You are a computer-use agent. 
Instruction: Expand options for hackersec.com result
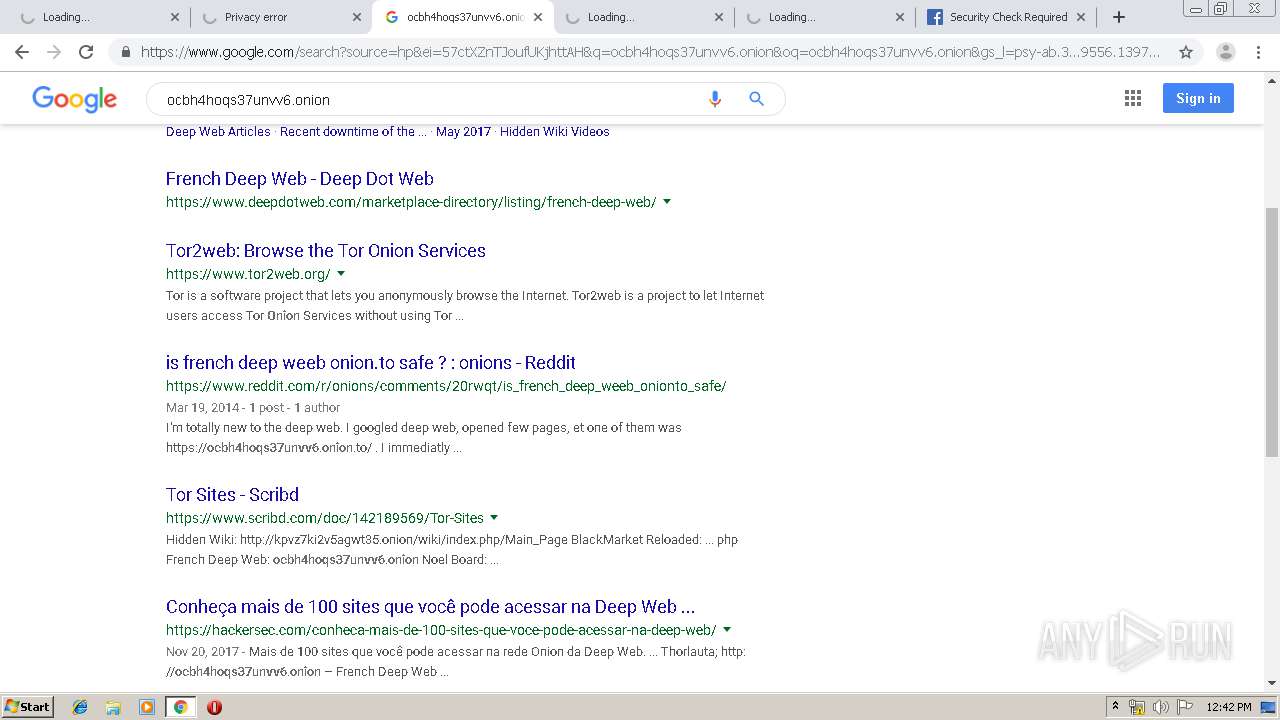[x=727, y=630]
